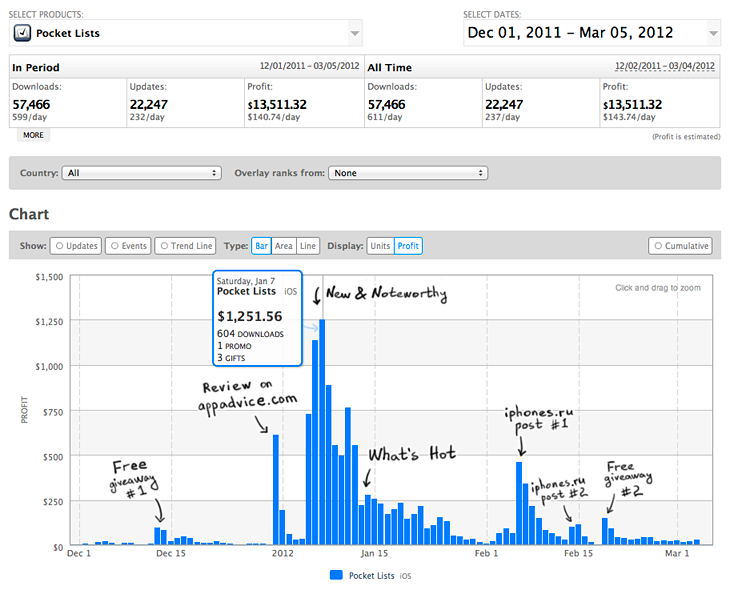
Task: Click the Mar 1 axis label
Action: coord(677,553)
